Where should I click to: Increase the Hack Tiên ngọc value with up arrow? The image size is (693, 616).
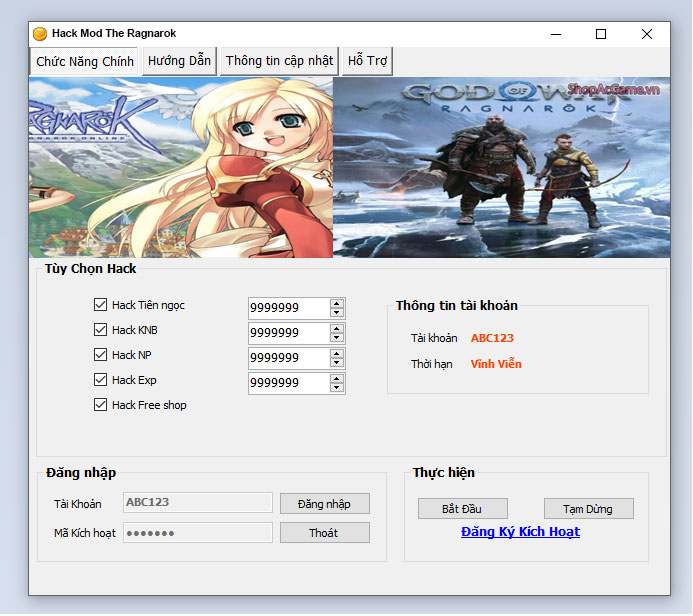click(x=337, y=304)
